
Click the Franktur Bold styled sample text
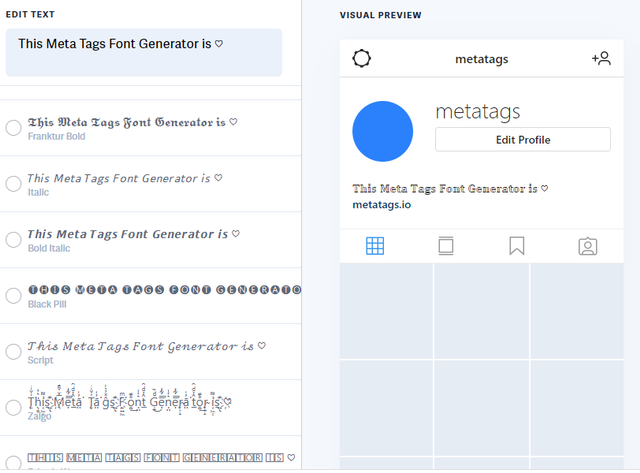point(127,122)
